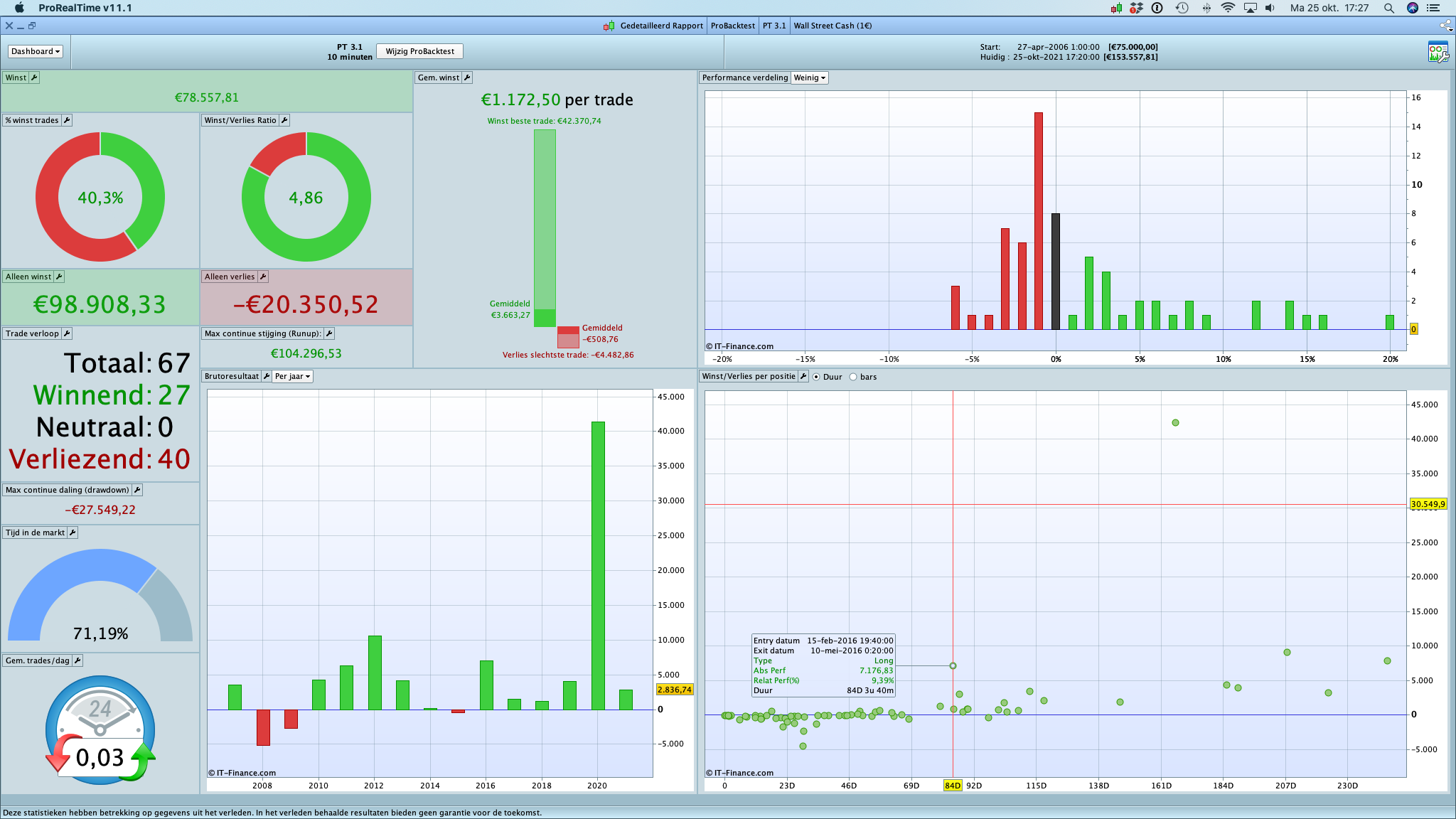Switch to the ProBacktest tab
The image size is (1456, 819).
[732, 26]
